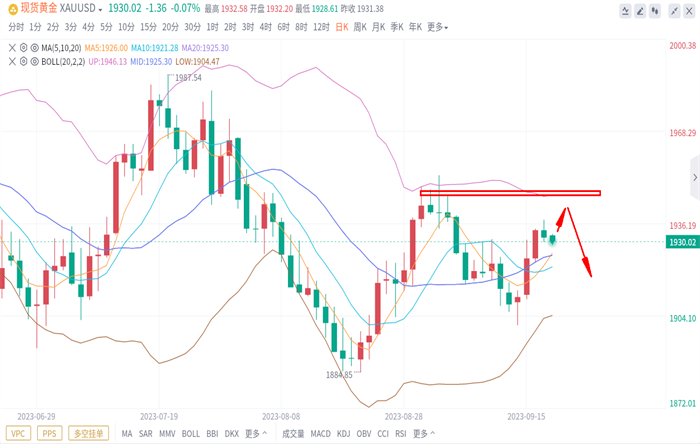
Task: Click the fullscreen expand arrows icon
Action: (x=675, y=11)
